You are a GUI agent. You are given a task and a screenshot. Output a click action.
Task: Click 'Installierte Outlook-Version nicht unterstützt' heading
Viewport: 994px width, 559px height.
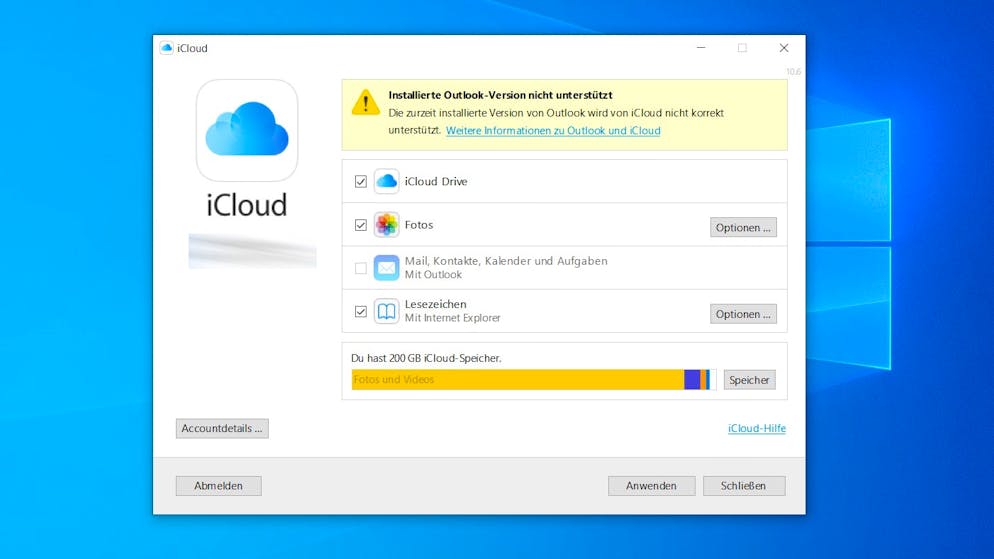click(500, 95)
